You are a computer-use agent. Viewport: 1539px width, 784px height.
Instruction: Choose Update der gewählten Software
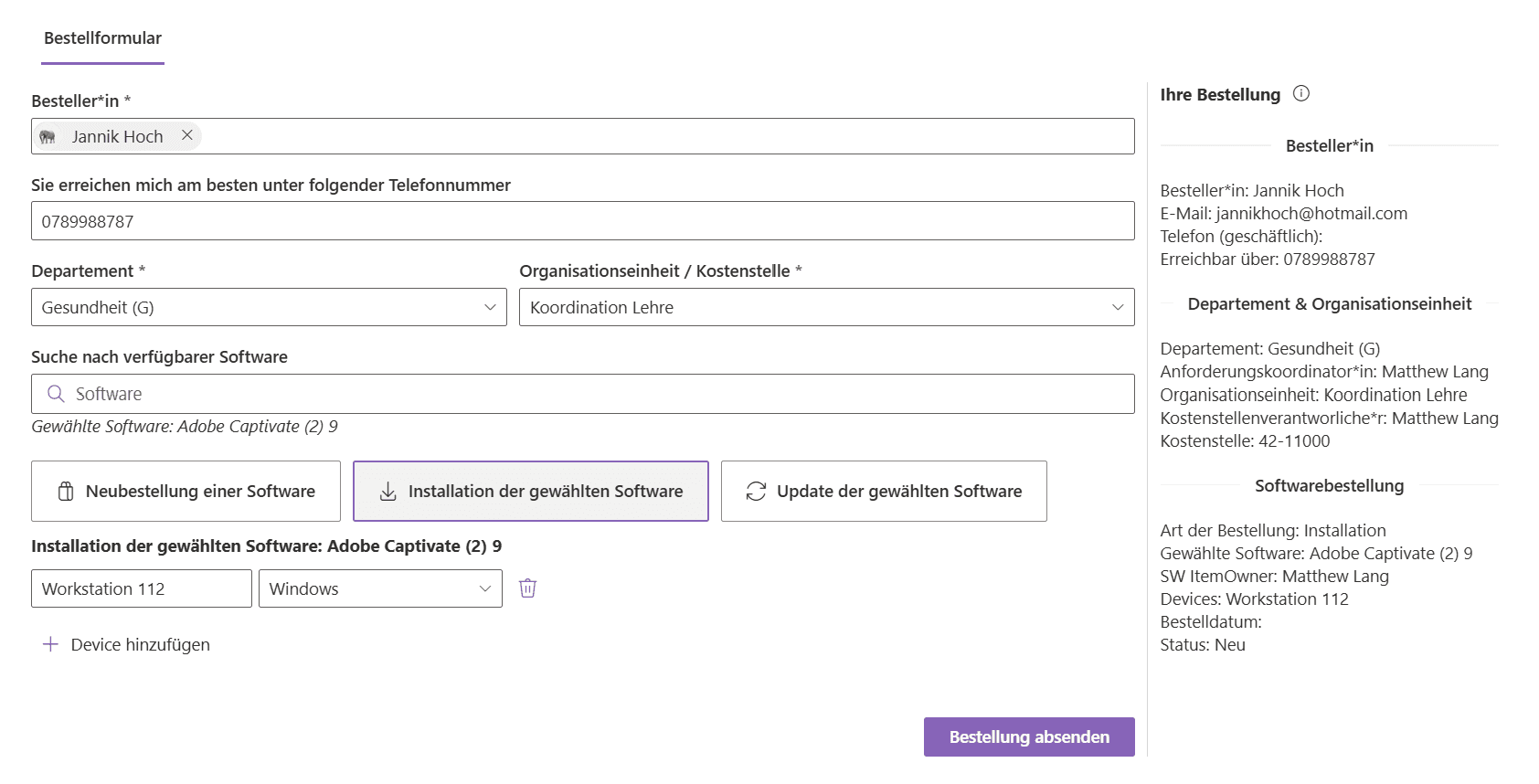(x=884, y=492)
